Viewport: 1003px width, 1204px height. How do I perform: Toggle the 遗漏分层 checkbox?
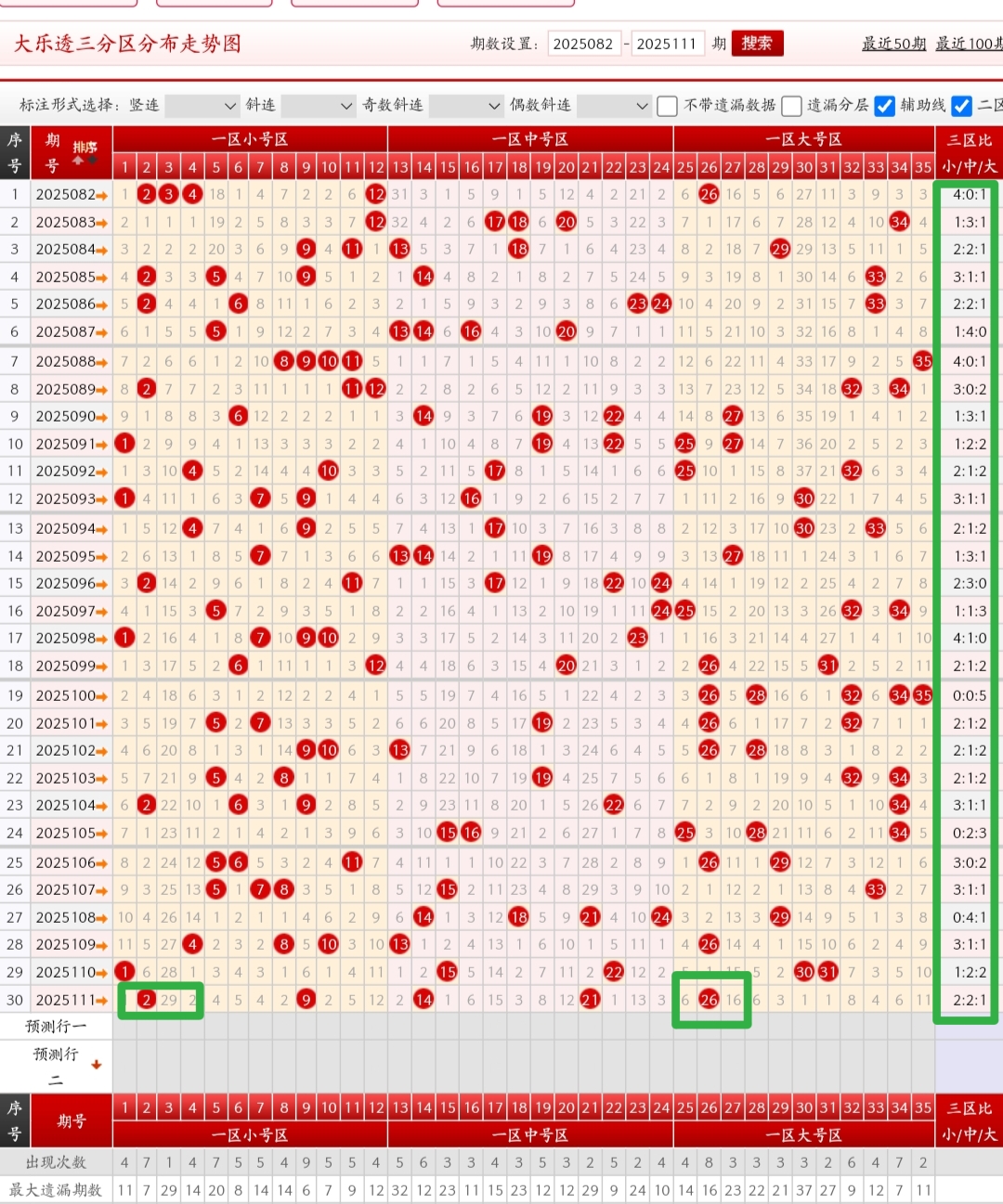pos(791,106)
